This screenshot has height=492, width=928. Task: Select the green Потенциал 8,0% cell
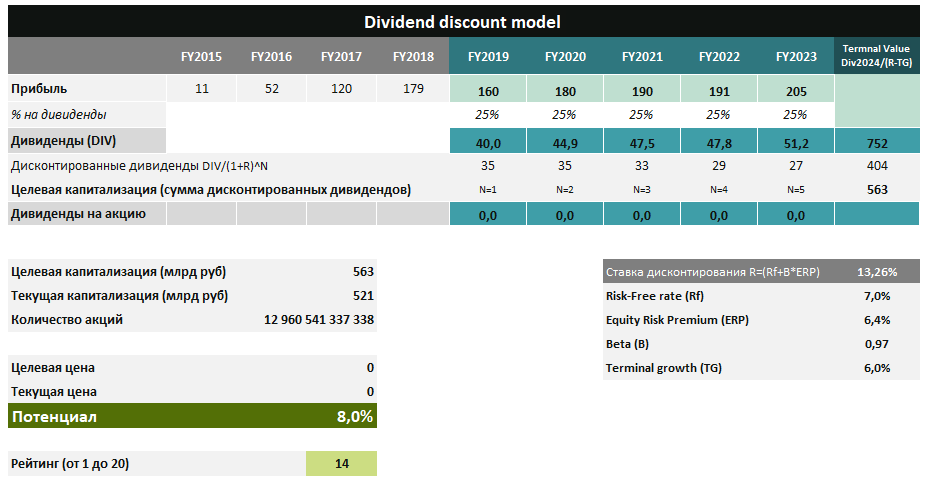[192, 416]
